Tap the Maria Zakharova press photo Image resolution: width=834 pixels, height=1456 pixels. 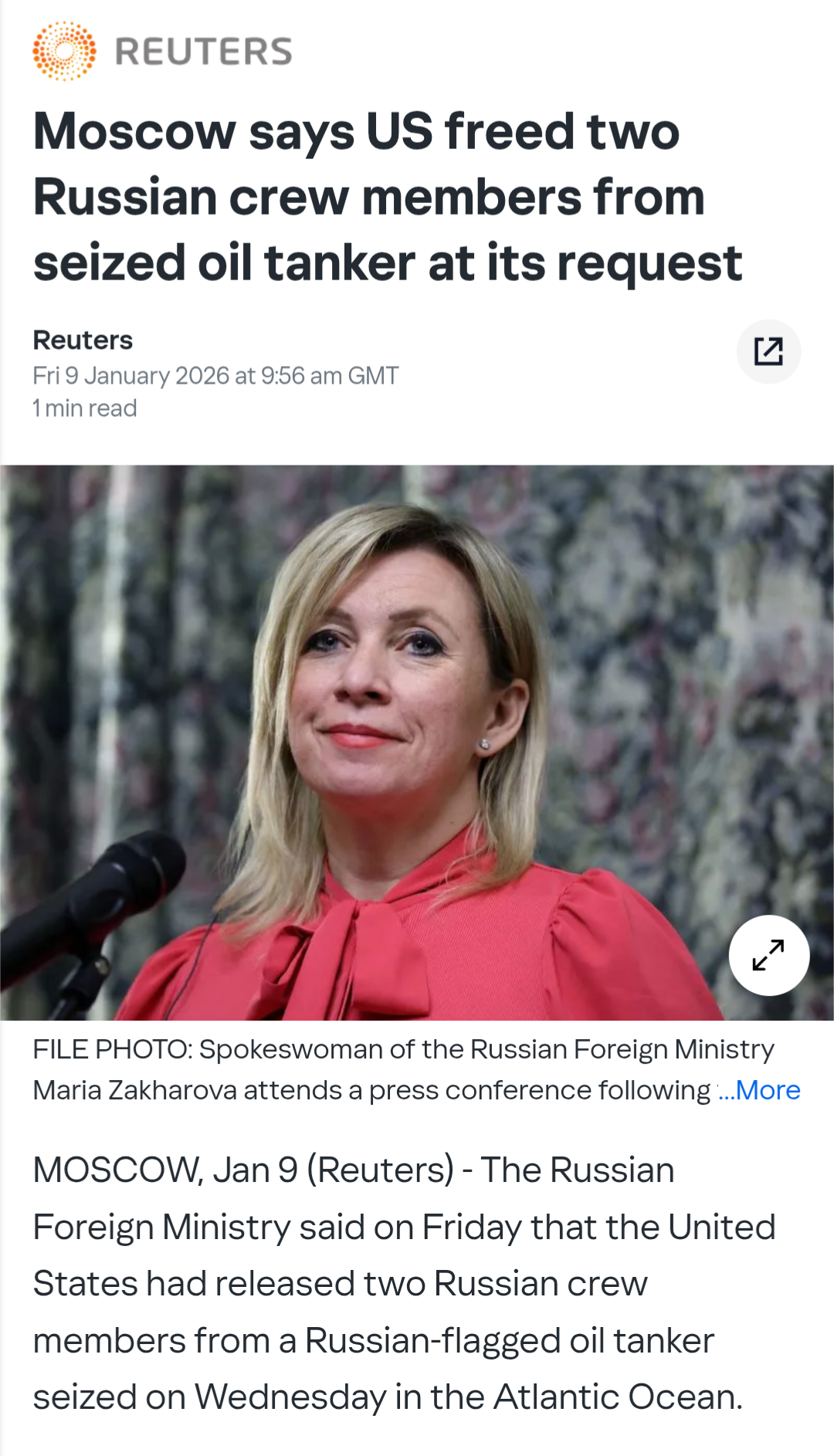[x=417, y=743]
